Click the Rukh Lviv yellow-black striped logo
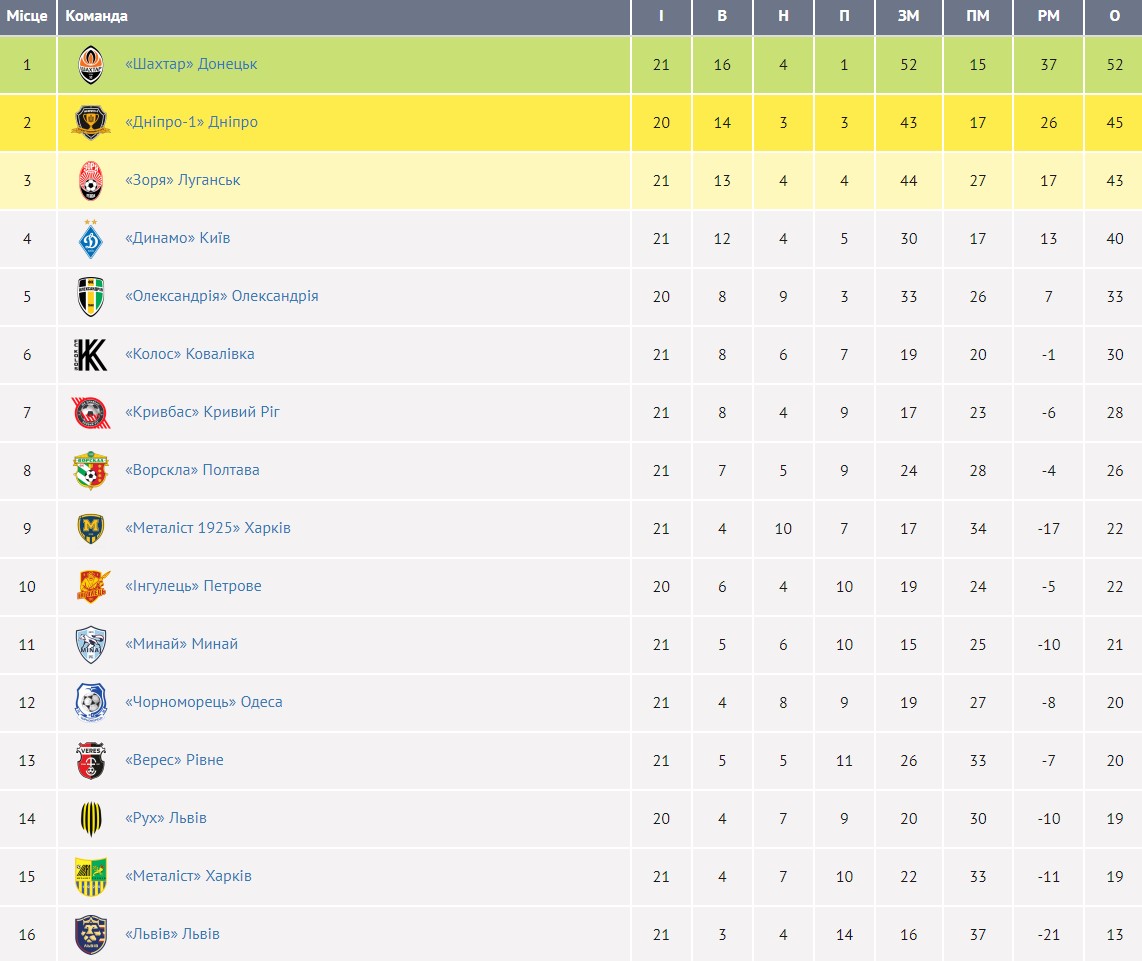The image size is (1142, 961). 91,819
